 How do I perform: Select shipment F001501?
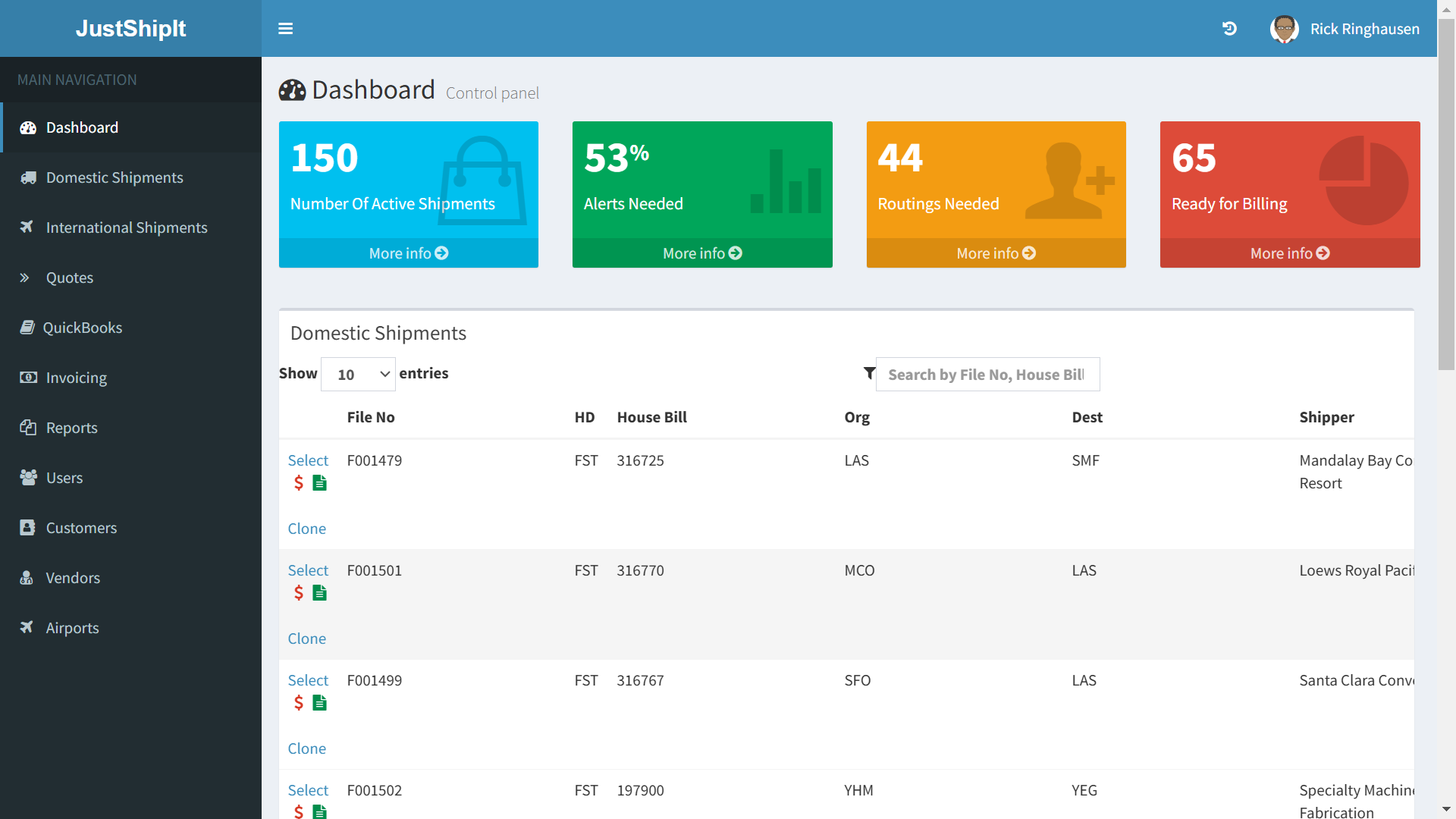click(x=308, y=570)
